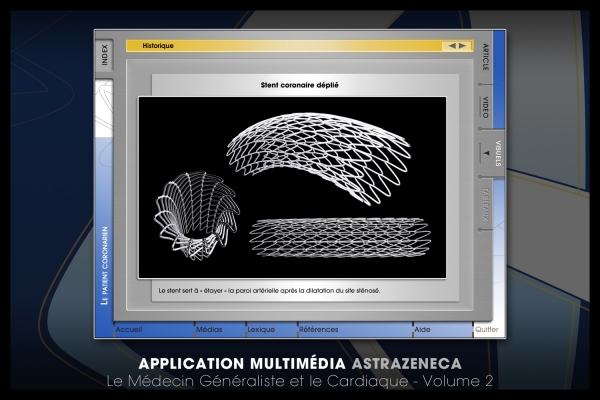
Task: Click the stent coronaire image
Action: (x=301, y=187)
